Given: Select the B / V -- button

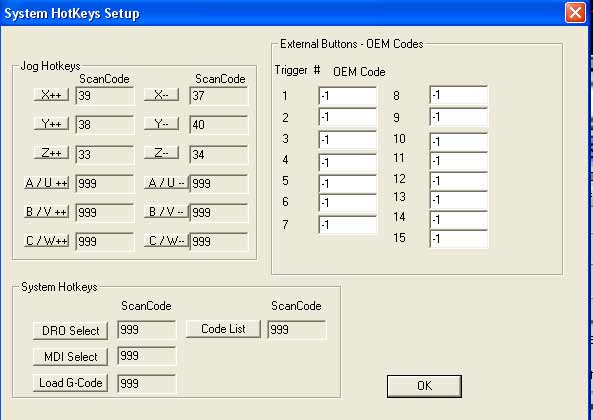Looking at the screenshot, I should point(166,212).
